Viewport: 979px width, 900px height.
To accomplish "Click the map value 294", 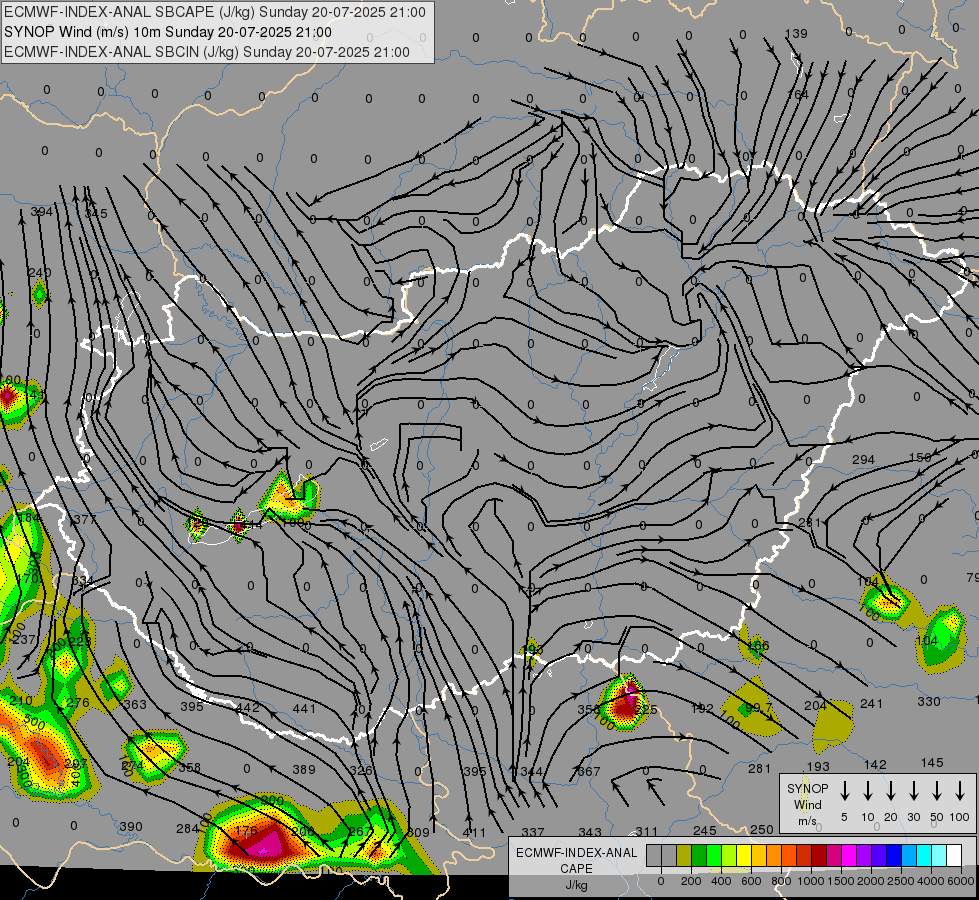I will 863,459.
